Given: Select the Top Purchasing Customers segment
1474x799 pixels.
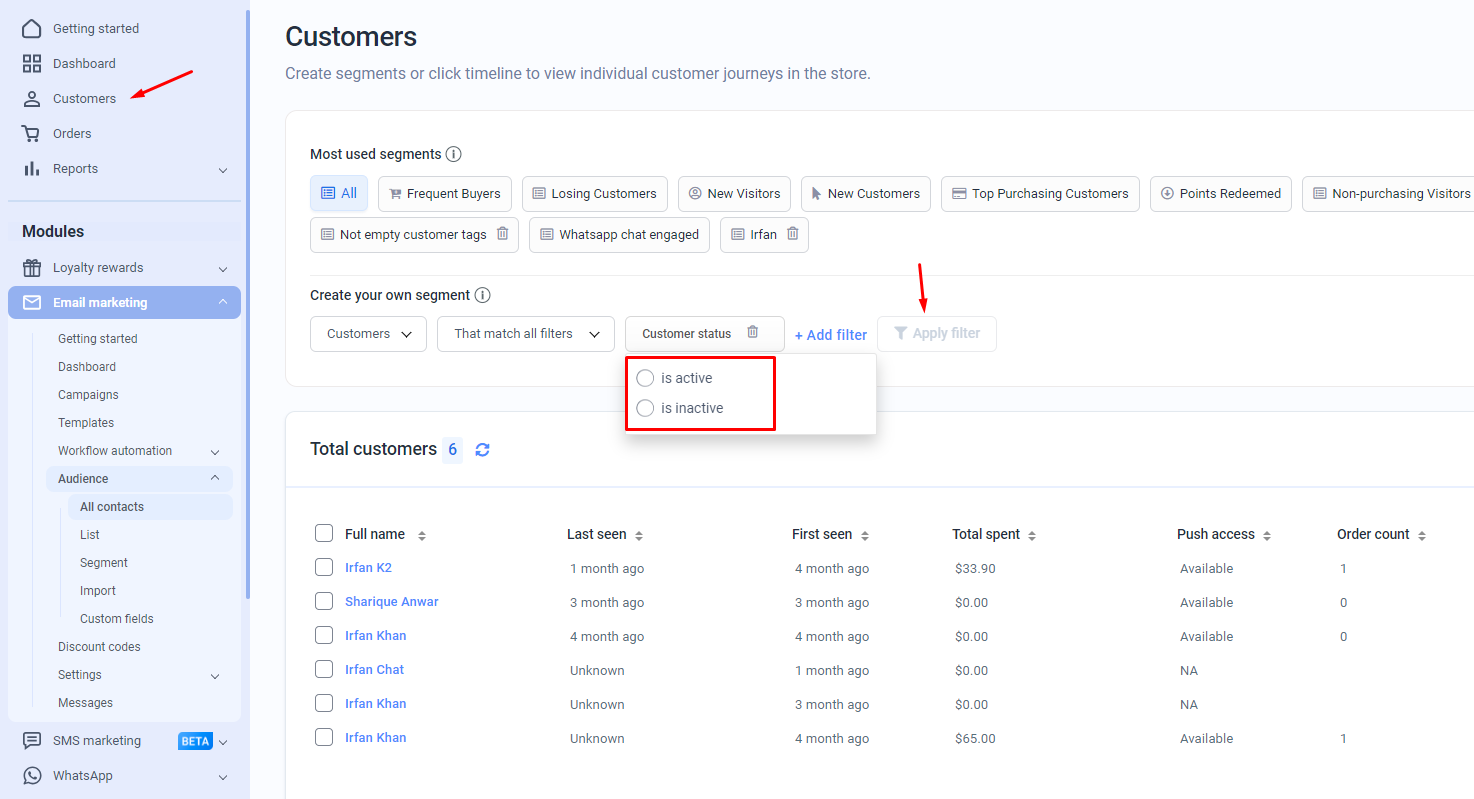Looking at the screenshot, I should [x=1040, y=194].
